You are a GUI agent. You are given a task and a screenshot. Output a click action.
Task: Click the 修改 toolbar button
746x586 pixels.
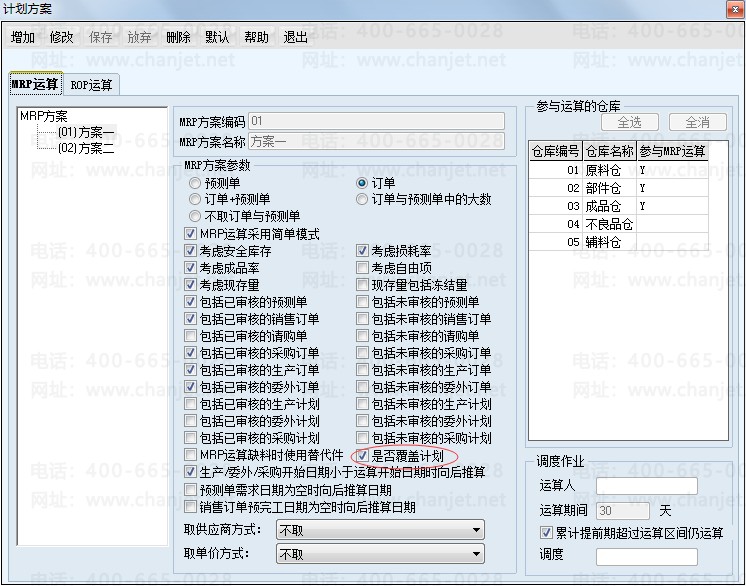(x=62, y=37)
